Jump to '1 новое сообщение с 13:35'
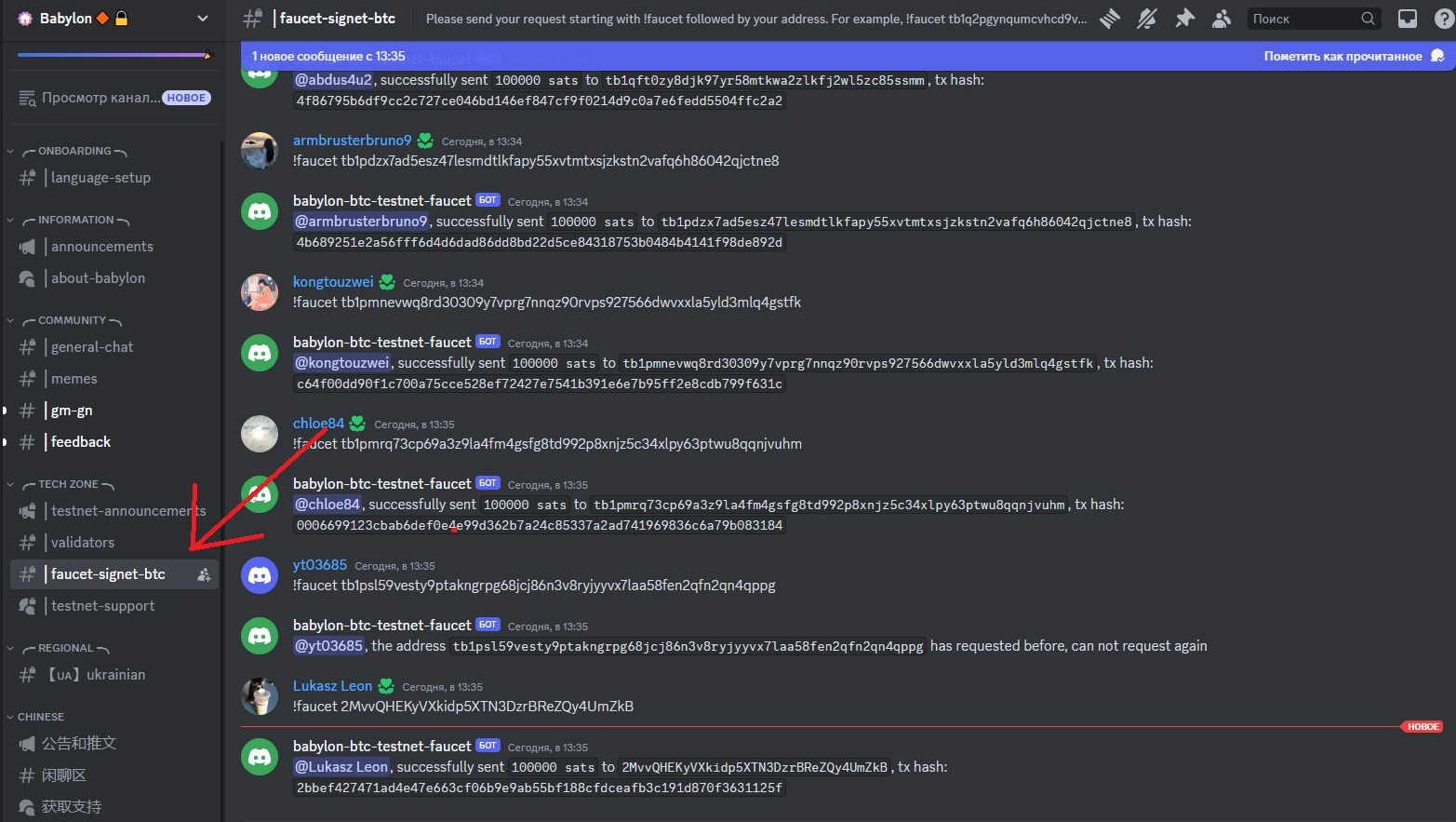Image resolution: width=1456 pixels, height=822 pixels. [x=328, y=57]
